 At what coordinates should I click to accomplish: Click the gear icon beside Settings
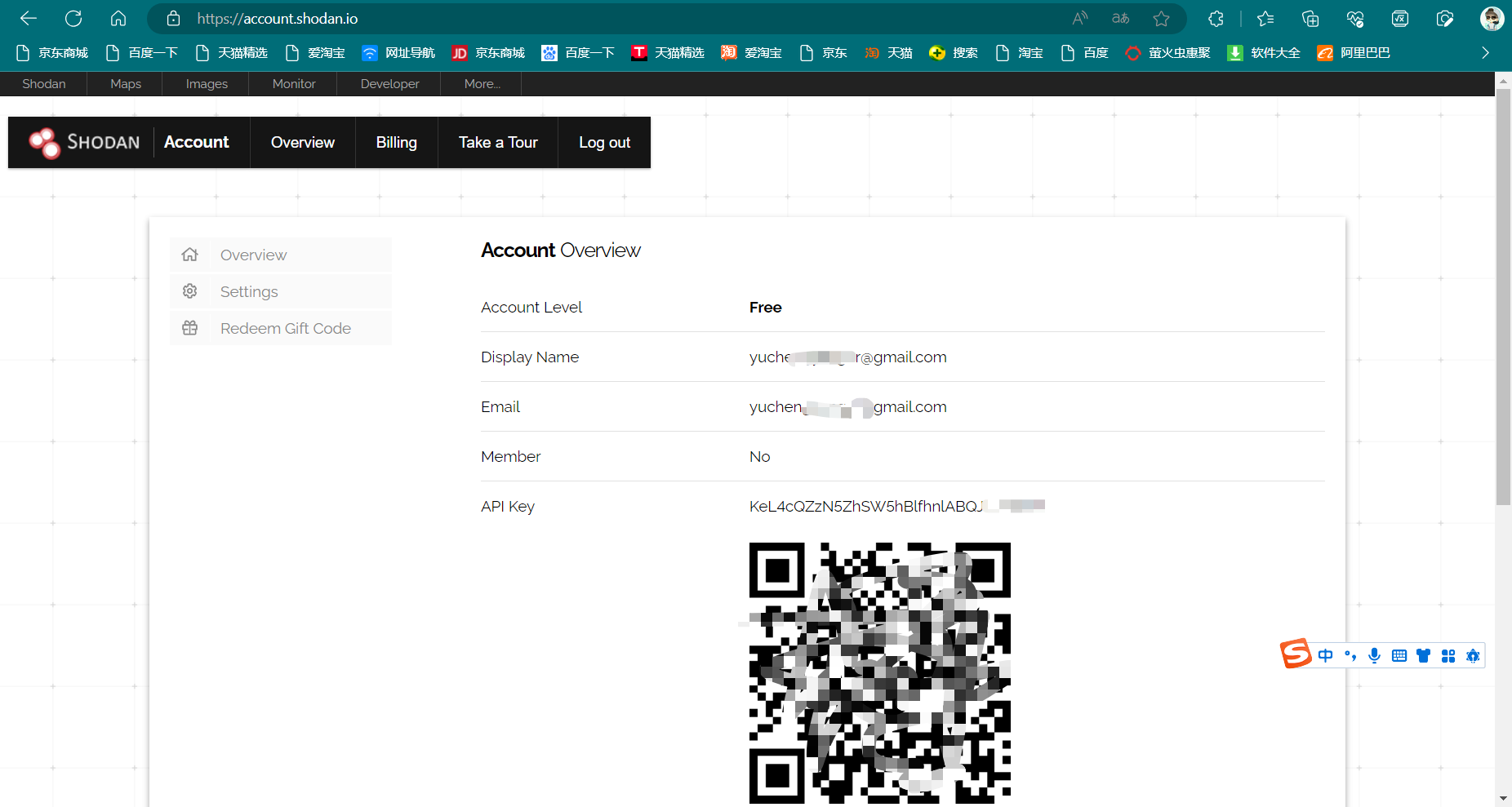(x=190, y=291)
